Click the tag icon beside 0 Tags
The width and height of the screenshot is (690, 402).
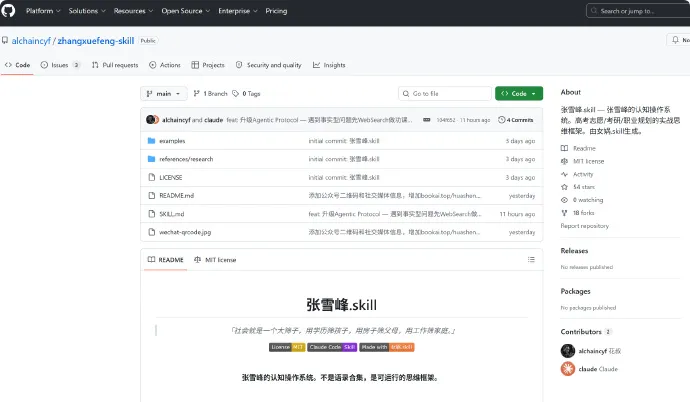[x=235, y=93]
